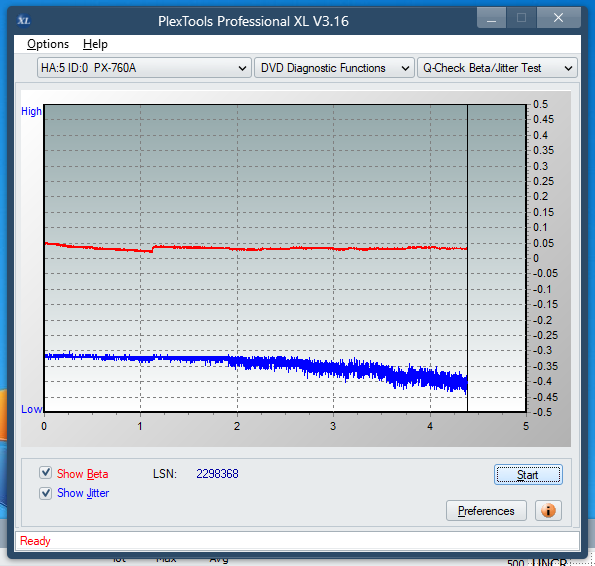Open the orange info icon button
Screen dimensions: 595x566
[548, 511]
